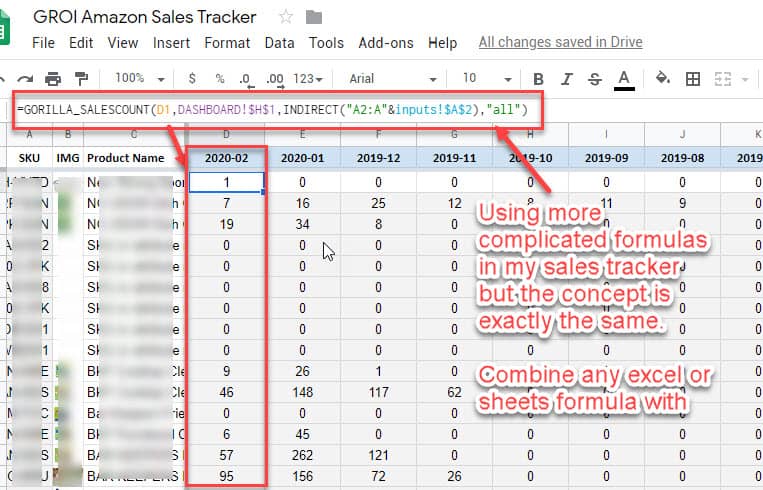Click the move to folder icon
The image size is (763, 490).
coord(314,18)
